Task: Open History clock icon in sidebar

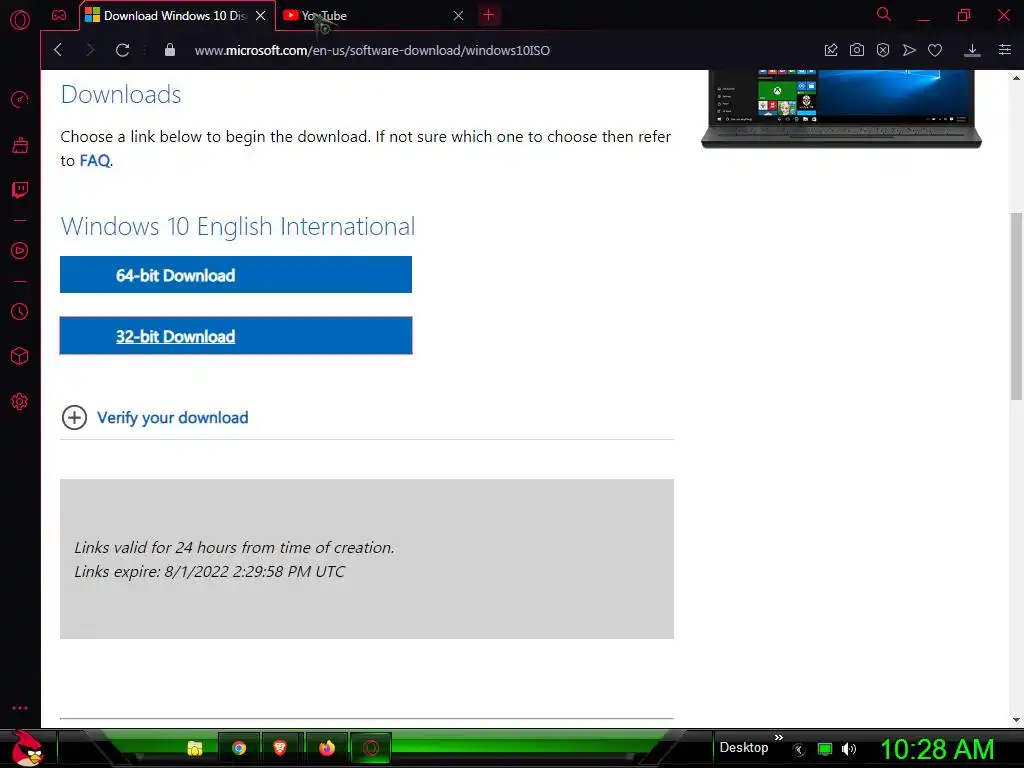Action: [20, 312]
